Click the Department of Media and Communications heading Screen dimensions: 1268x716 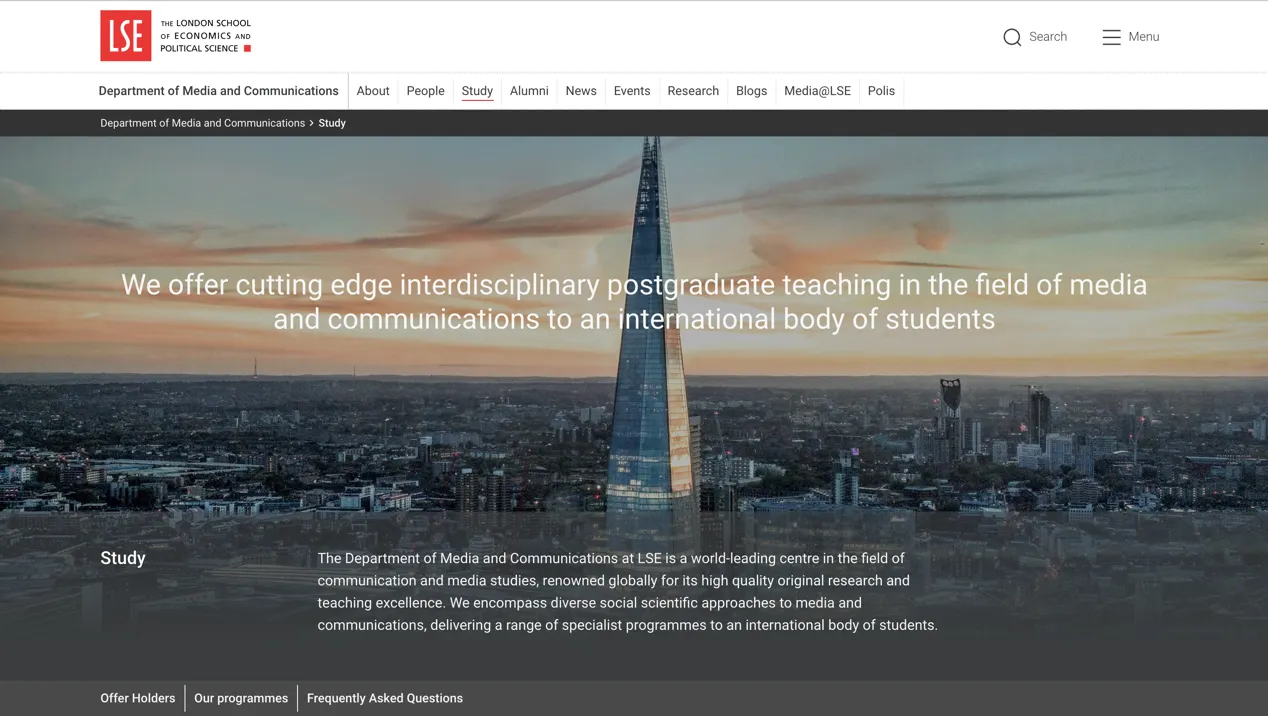(218, 91)
